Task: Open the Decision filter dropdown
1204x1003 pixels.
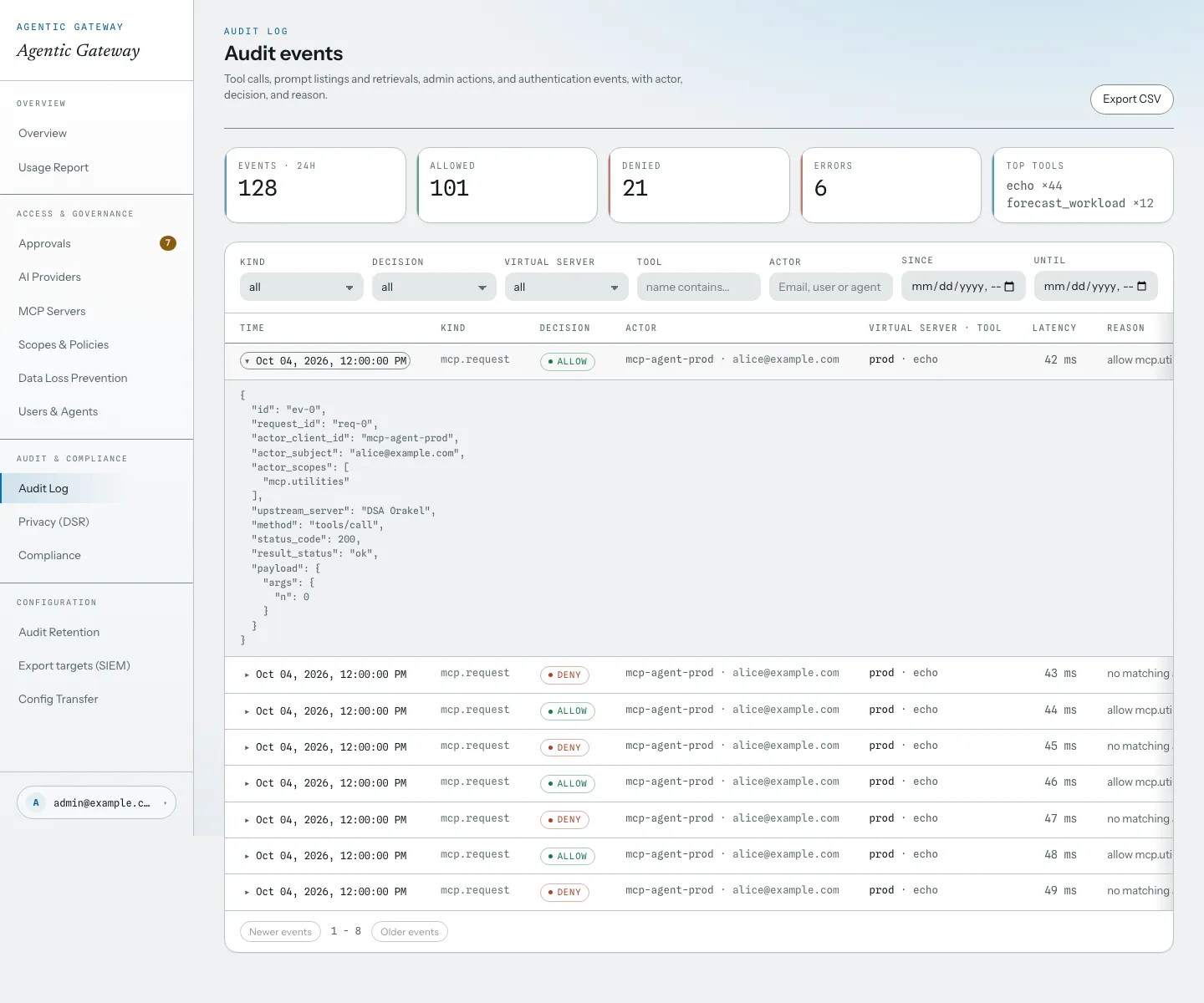Action: point(434,287)
